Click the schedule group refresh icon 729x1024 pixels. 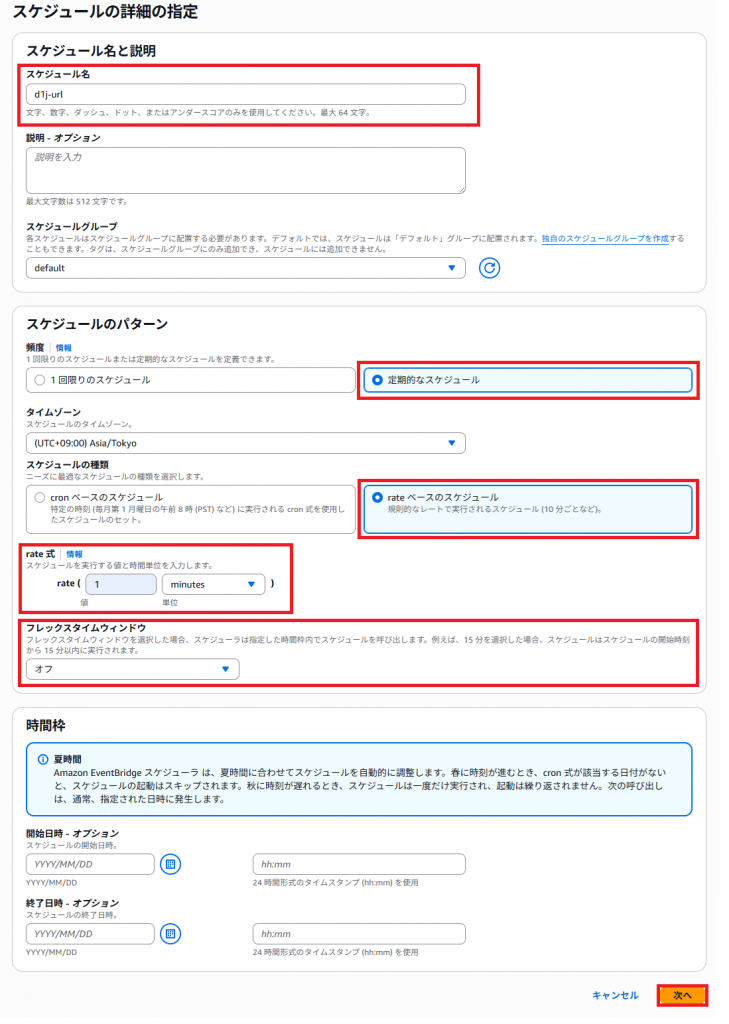[x=489, y=268]
